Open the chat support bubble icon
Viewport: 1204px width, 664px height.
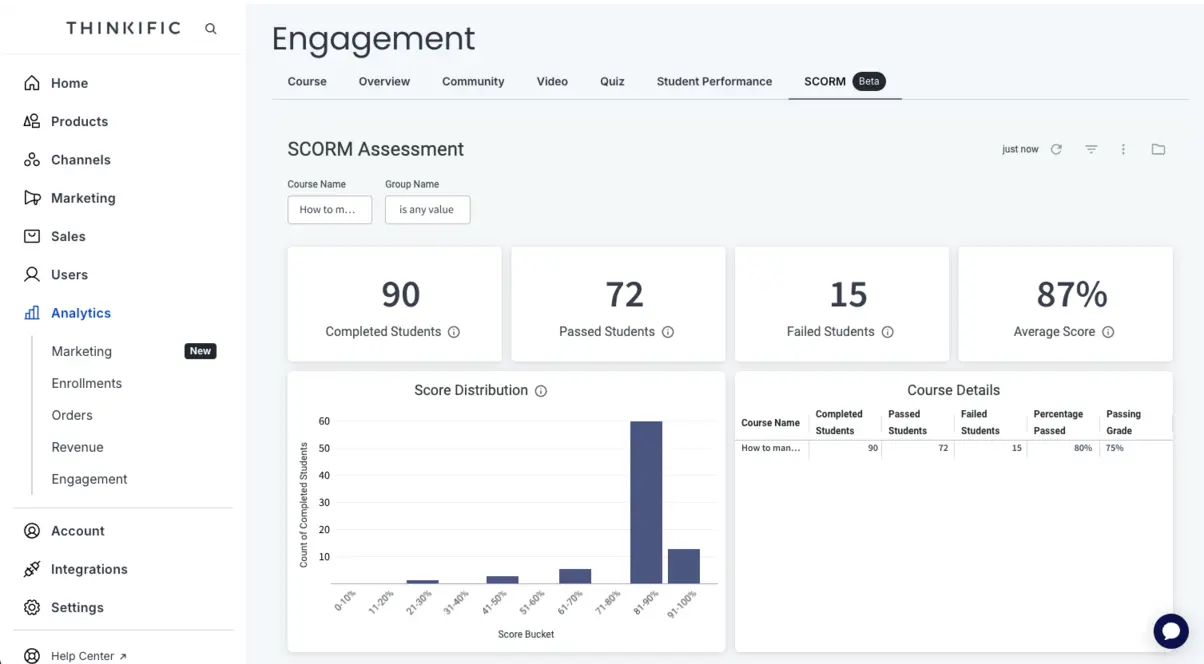coord(1170,631)
